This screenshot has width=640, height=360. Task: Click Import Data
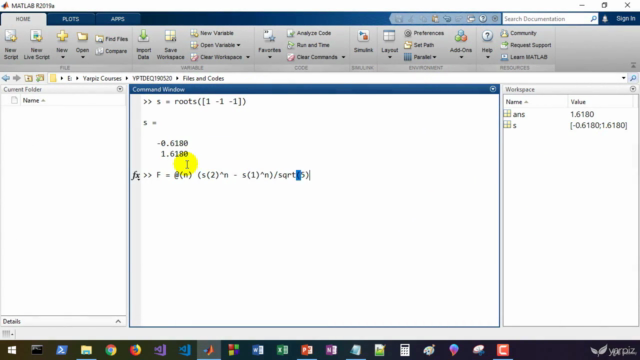click(x=143, y=45)
